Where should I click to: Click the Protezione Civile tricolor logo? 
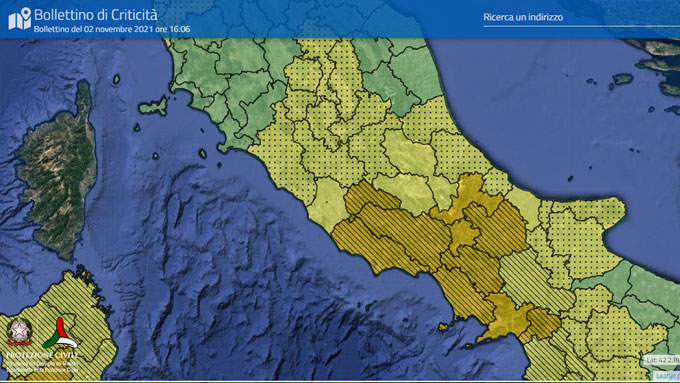60,333
